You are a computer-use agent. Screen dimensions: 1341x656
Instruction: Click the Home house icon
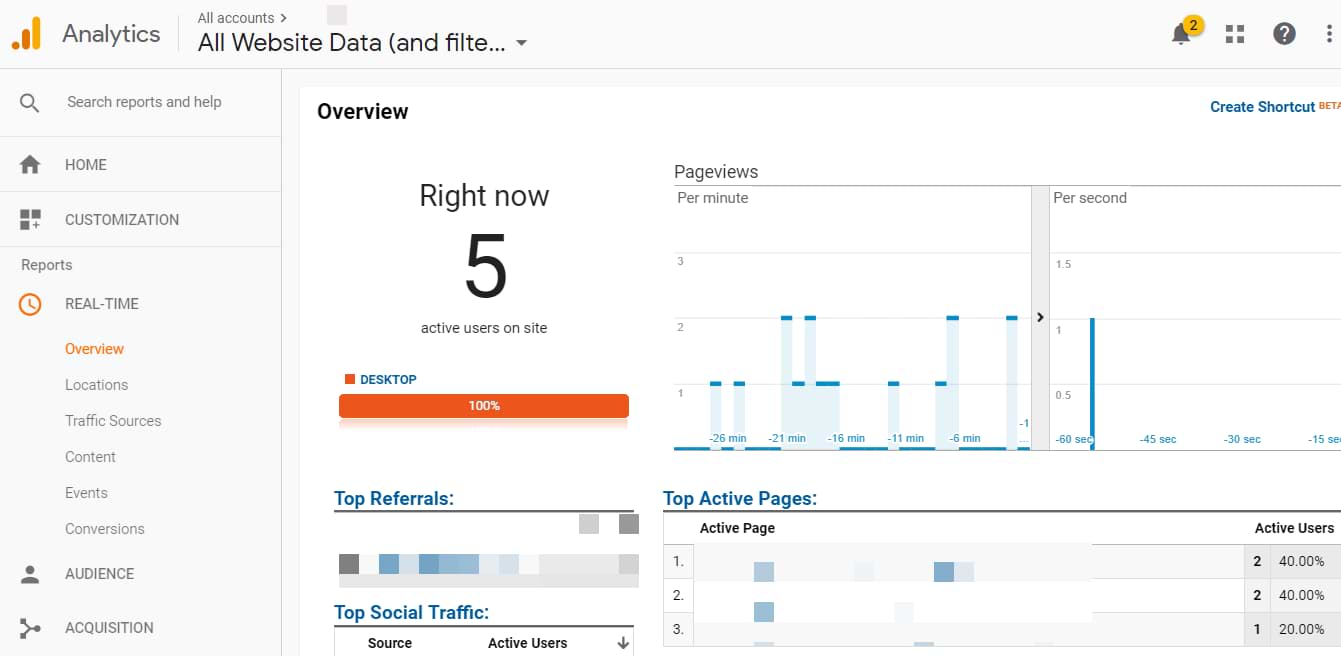(x=30, y=165)
